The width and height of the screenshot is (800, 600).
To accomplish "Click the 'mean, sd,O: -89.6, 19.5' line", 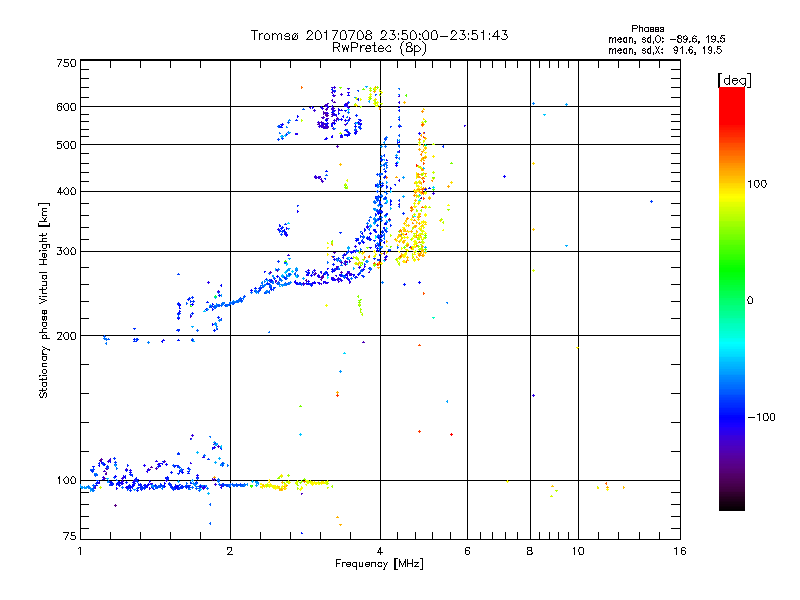I will point(666,39).
